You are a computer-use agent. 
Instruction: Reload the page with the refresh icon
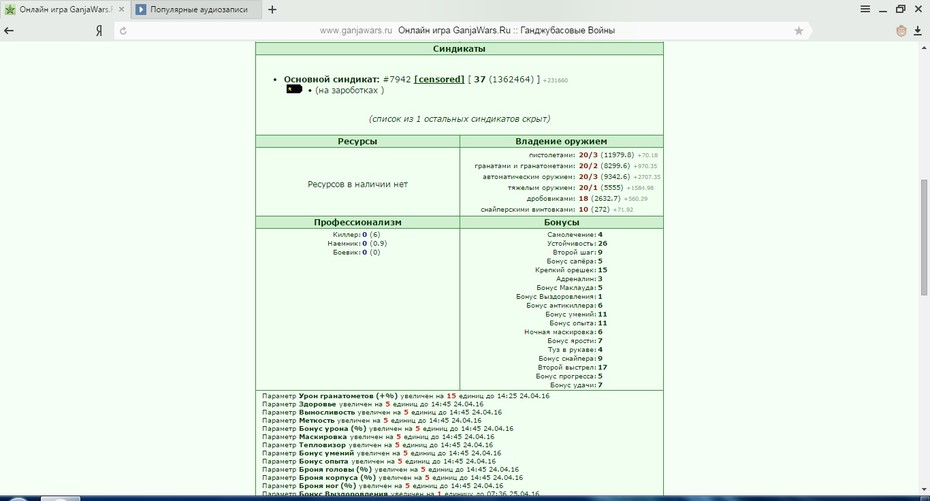(123, 31)
